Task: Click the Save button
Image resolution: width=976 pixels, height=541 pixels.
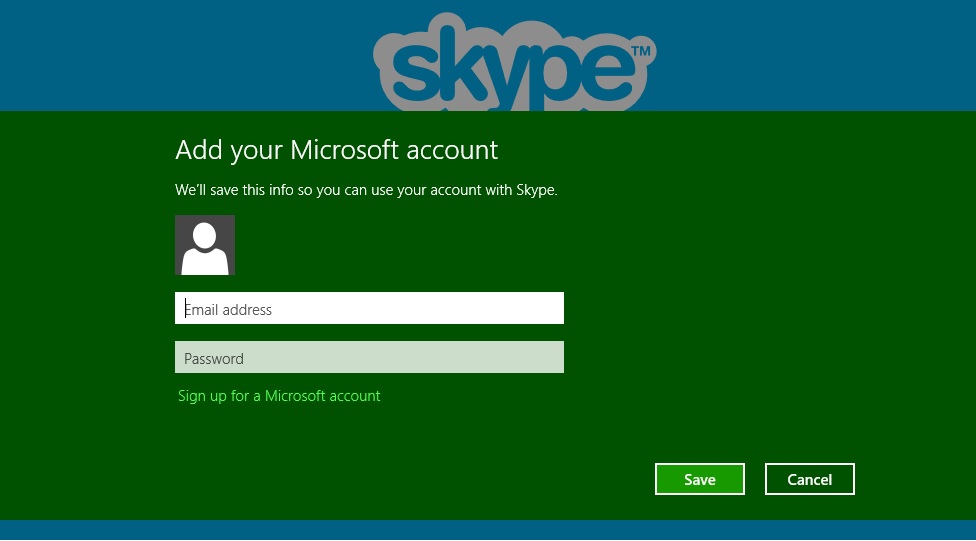Action: pos(700,479)
